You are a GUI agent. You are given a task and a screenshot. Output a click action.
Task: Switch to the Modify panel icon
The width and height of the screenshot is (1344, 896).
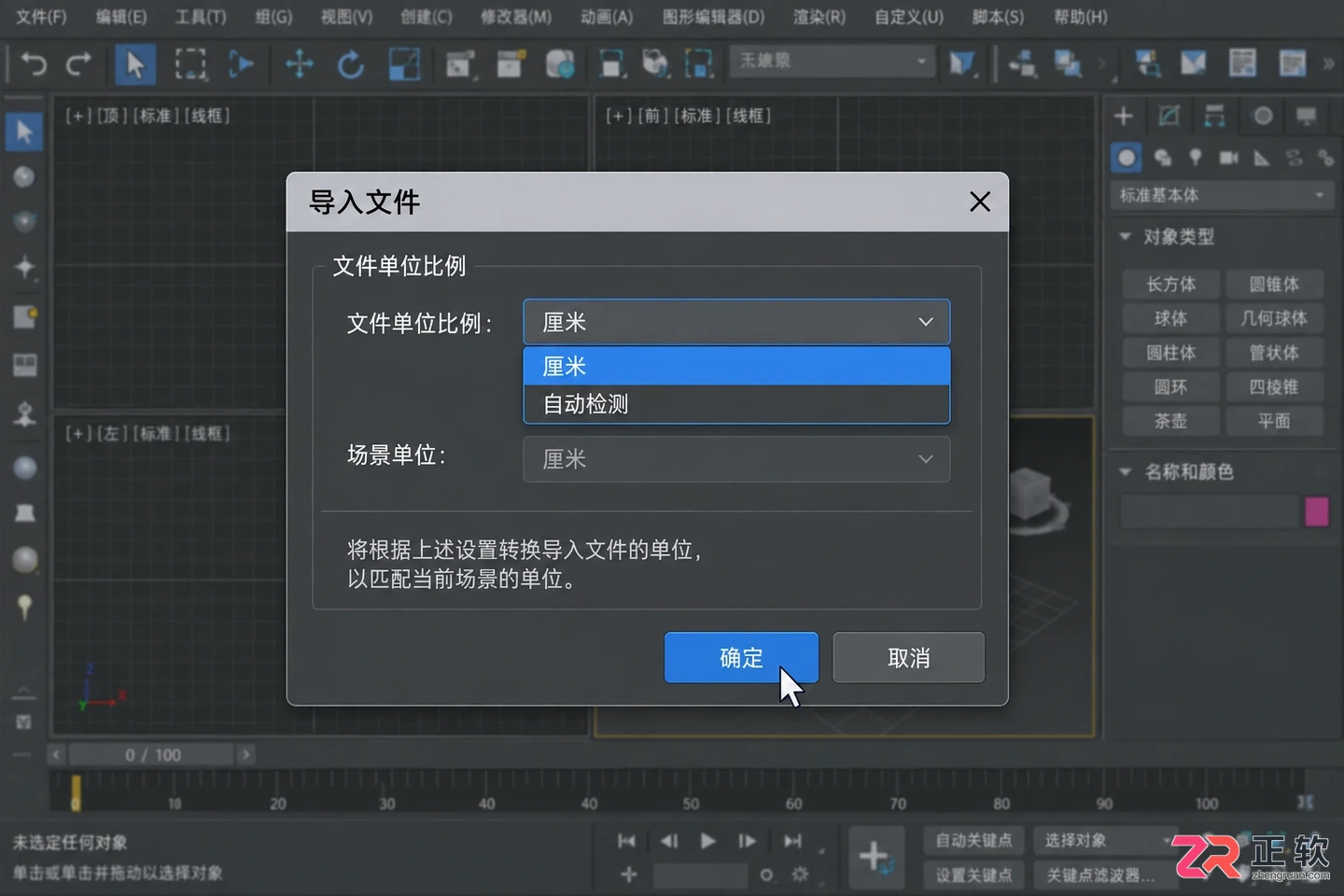point(1169,116)
